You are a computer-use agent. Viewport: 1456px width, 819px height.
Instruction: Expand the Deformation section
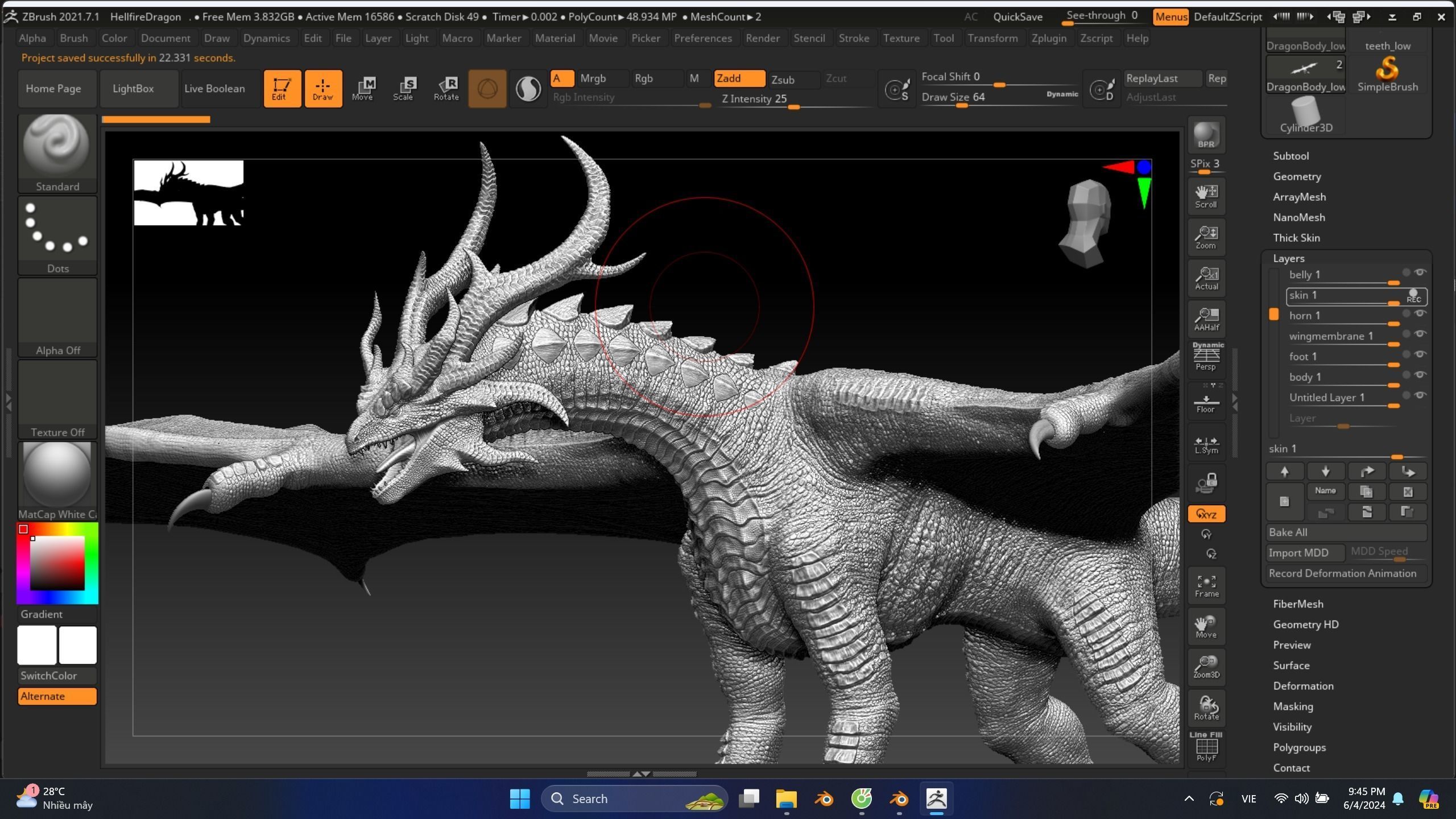[x=1303, y=686]
